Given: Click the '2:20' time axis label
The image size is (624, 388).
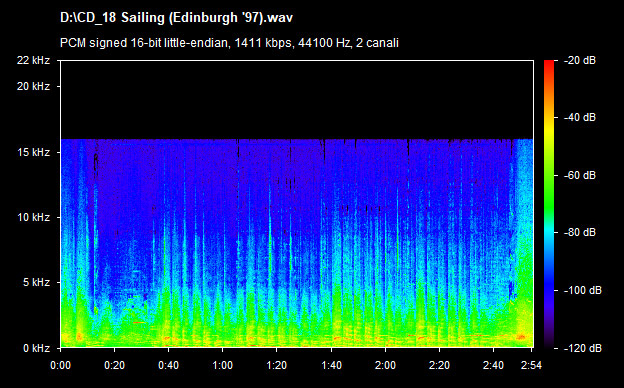Looking at the screenshot, I should click(x=440, y=365).
